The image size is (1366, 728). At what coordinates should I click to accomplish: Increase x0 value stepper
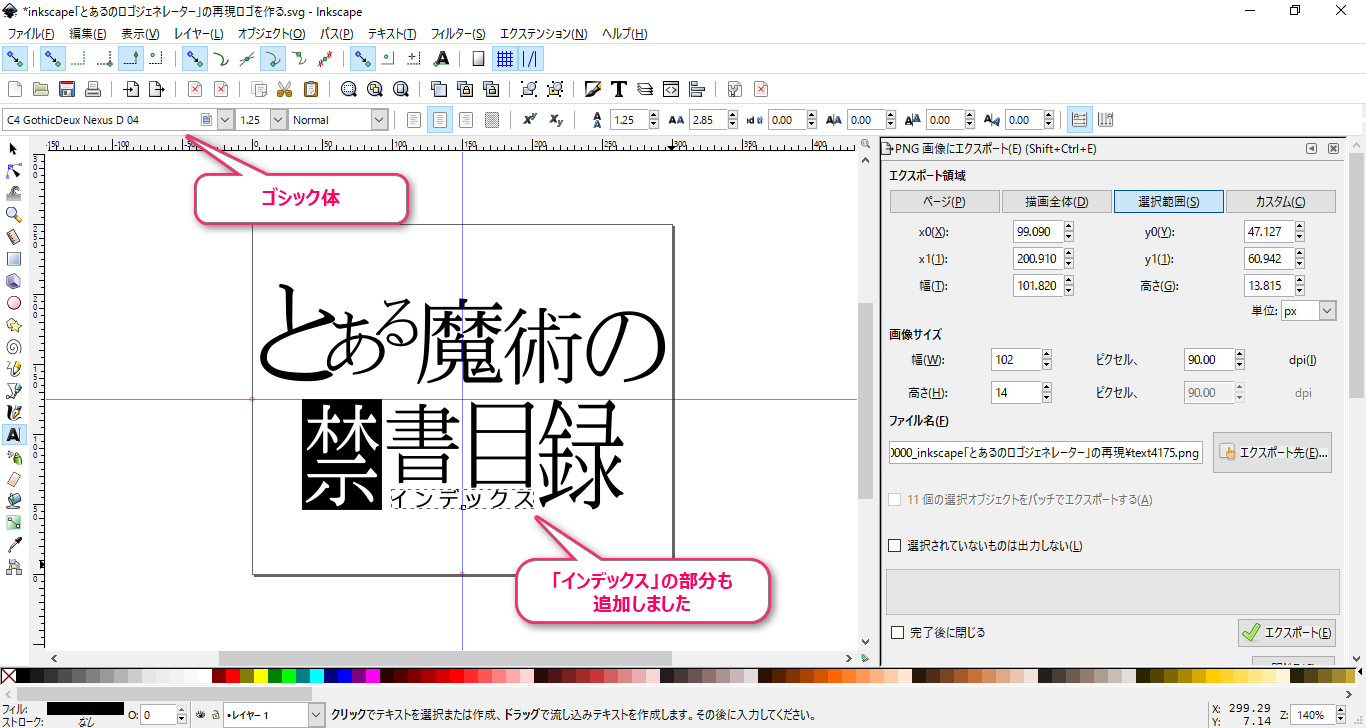(1068, 227)
